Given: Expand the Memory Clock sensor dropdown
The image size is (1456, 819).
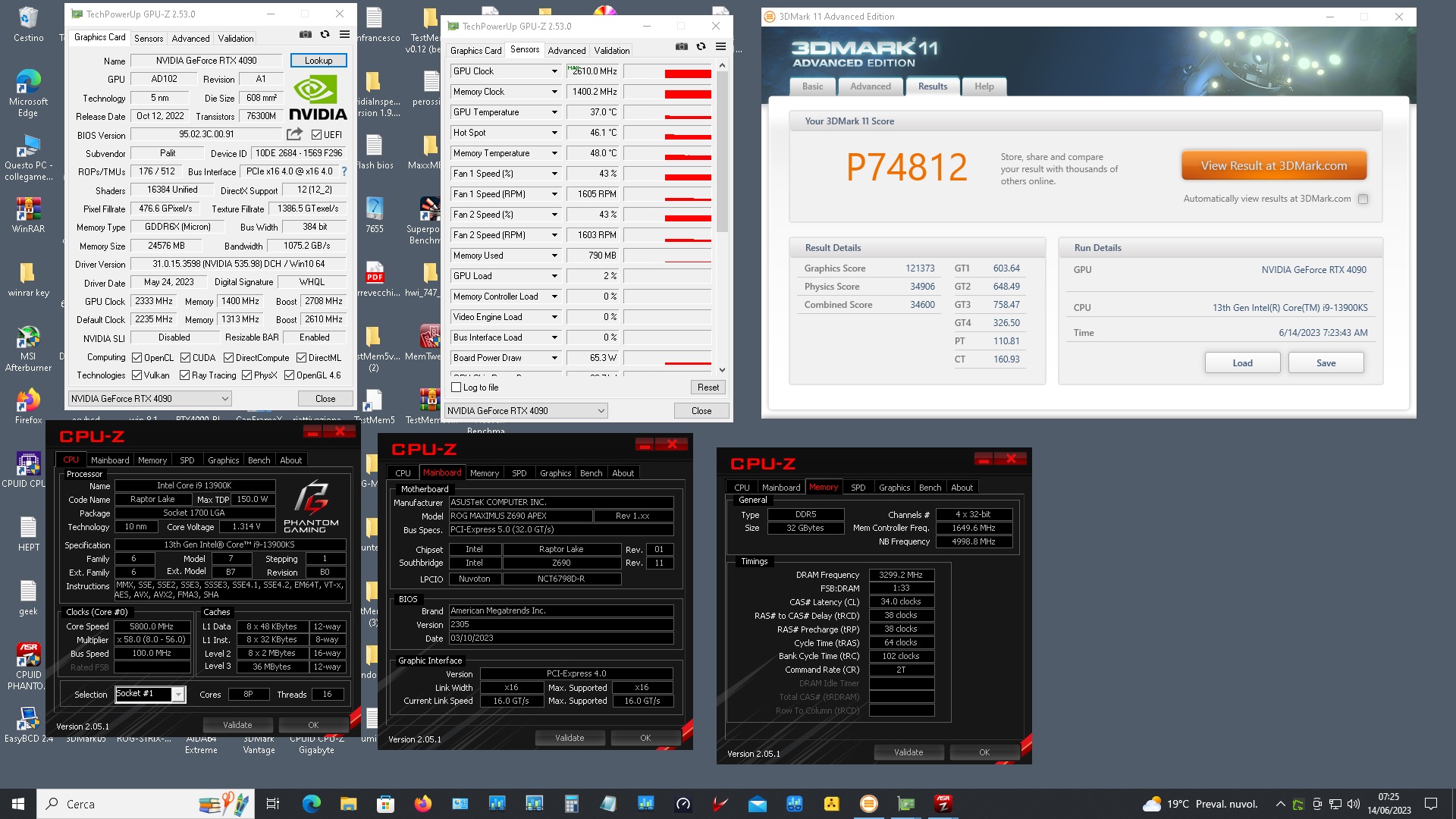Looking at the screenshot, I should click(554, 92).
